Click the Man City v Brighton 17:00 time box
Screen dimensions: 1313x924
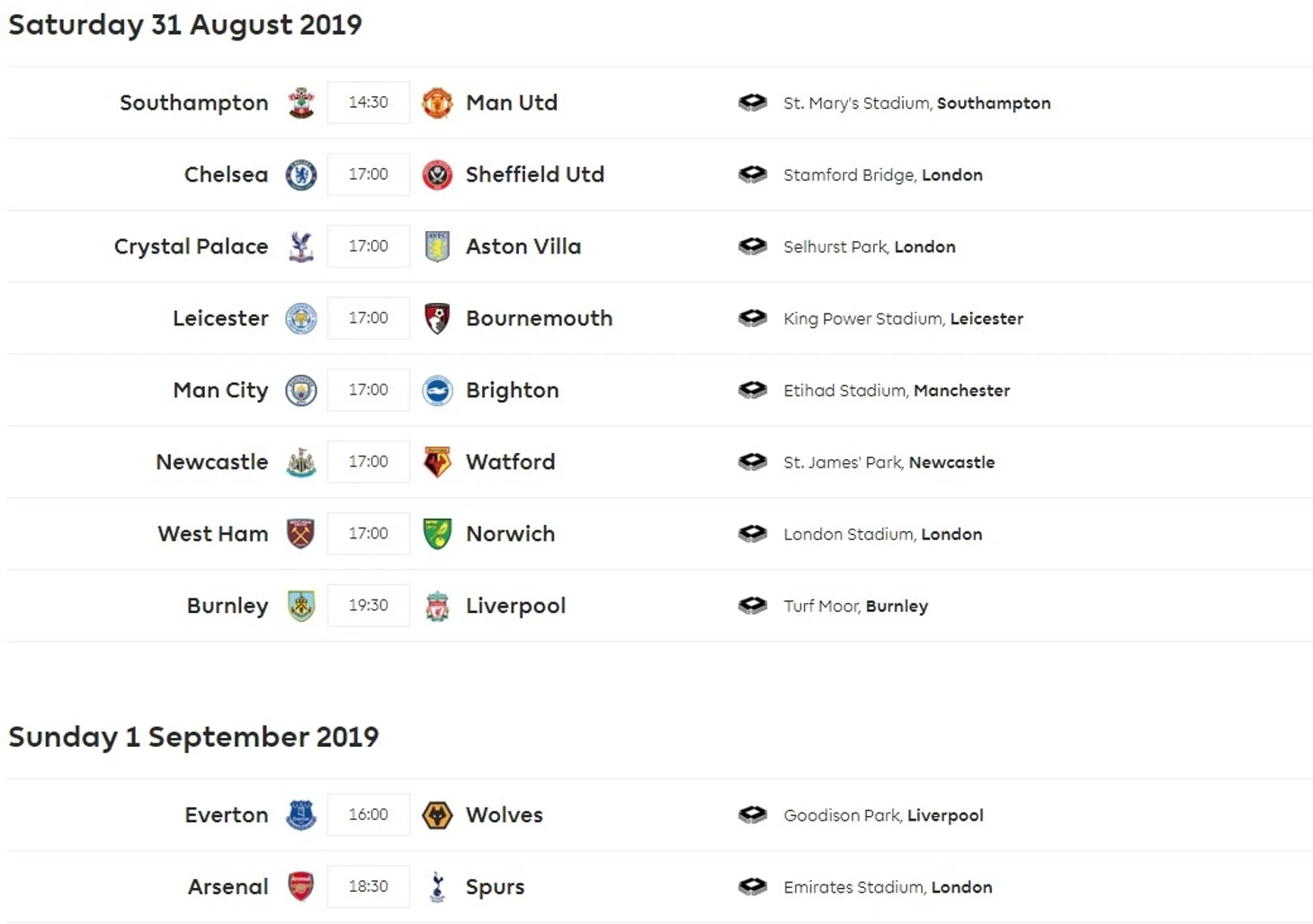pyautogui.click(x=369, y=390)
